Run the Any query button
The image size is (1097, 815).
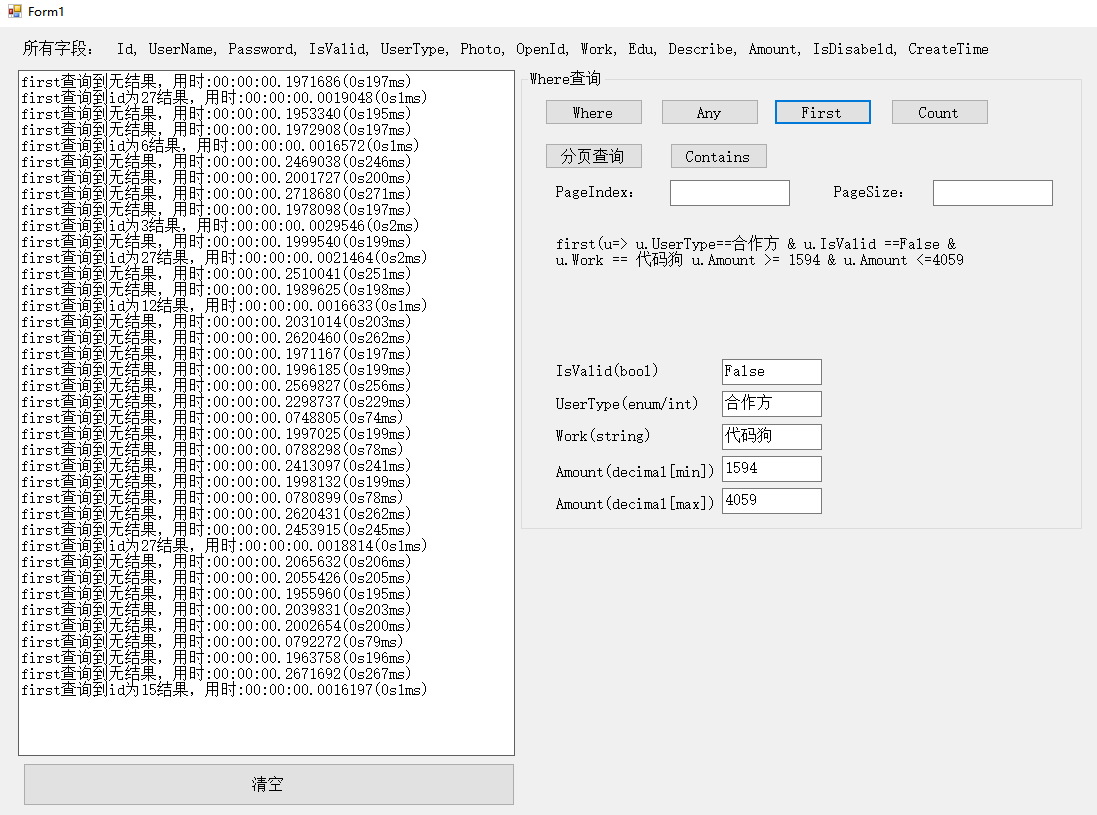[709, 113]
